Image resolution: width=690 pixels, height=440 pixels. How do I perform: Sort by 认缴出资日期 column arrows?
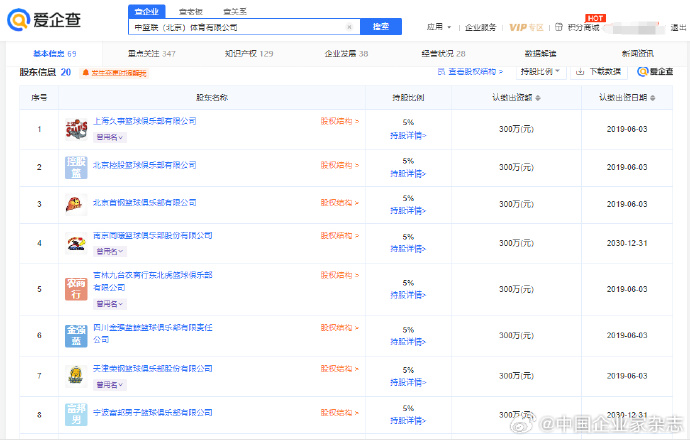point(653,98)
